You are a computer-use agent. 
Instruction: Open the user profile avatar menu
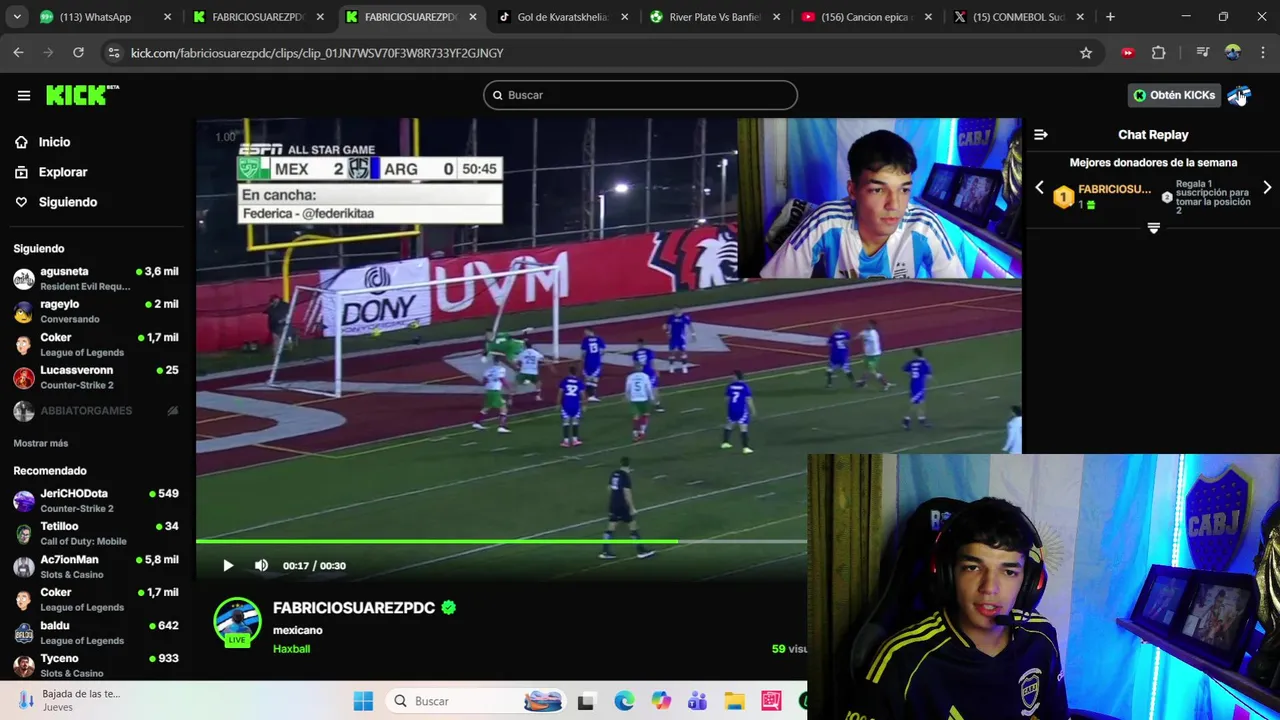pyautogui.click(x=1239, y=95)
